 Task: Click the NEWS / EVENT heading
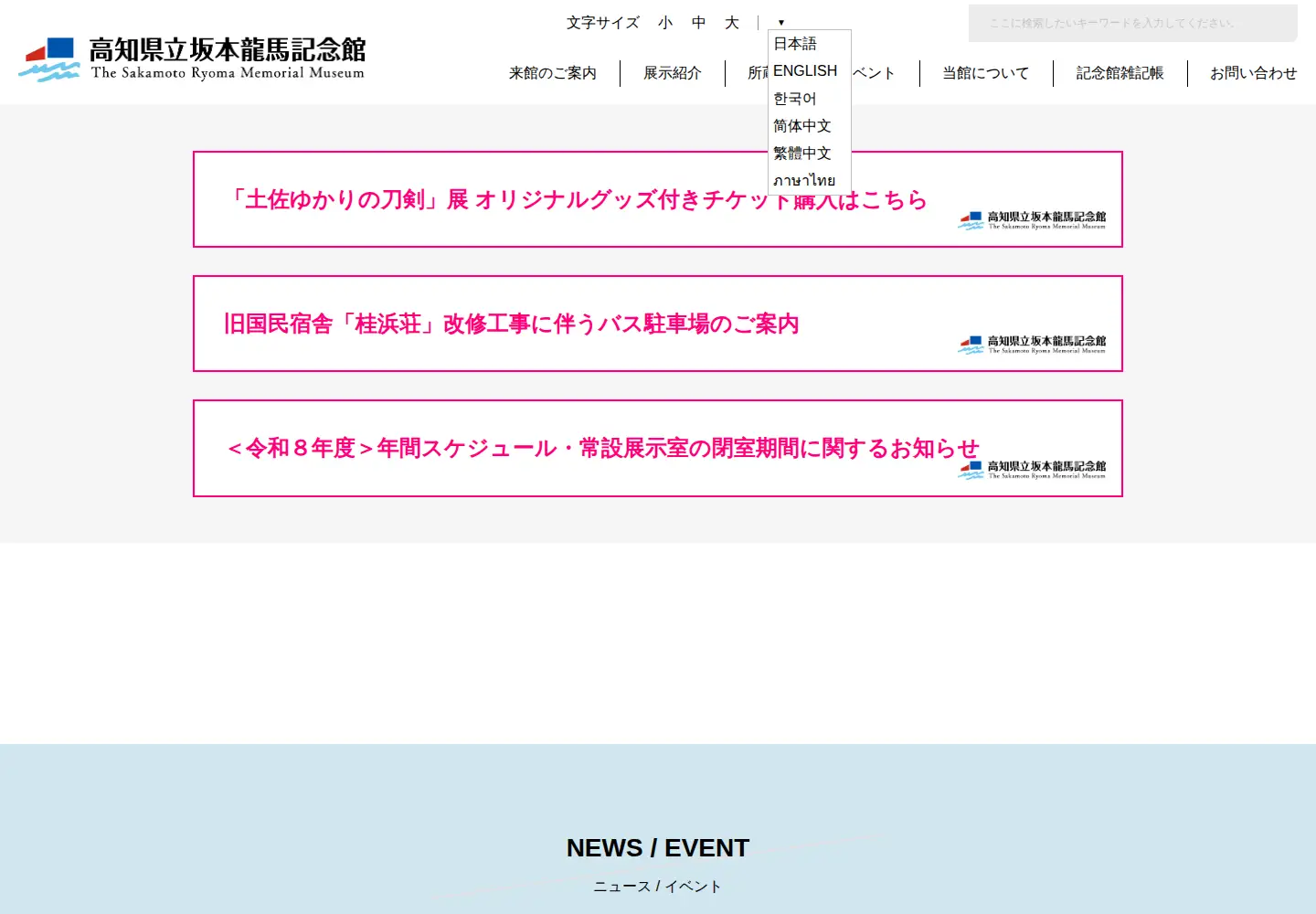click(x=658, y=848)
